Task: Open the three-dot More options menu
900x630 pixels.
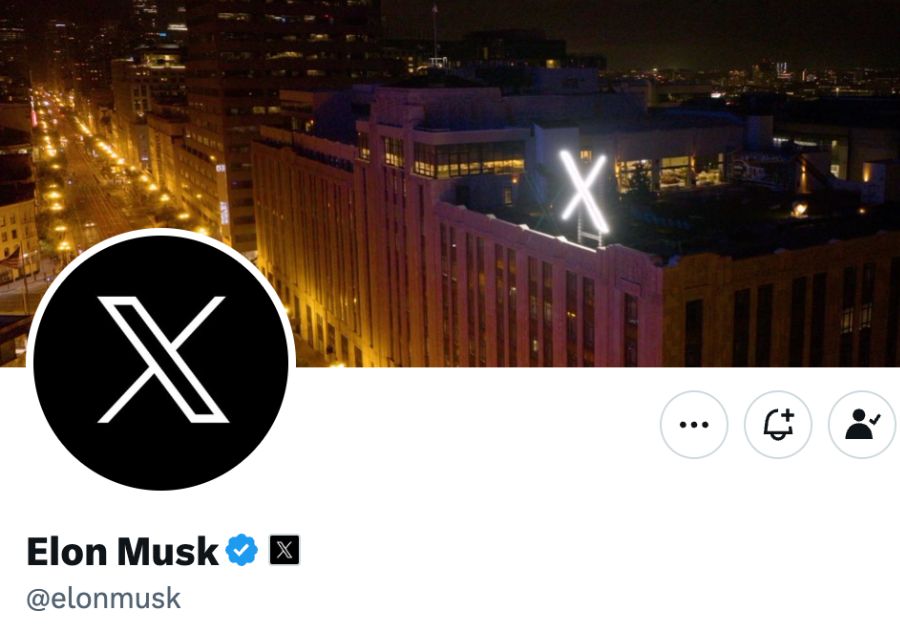Action: [x=694, y=425]
